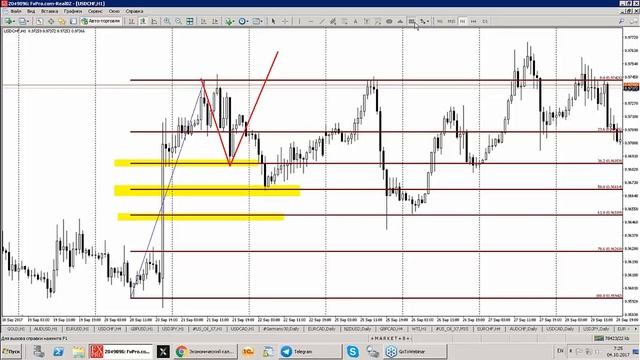Switch to the #Germany30,Daily chart tab
The height and width of the screenshot is (360, 640).
click(x=281, y=329)
